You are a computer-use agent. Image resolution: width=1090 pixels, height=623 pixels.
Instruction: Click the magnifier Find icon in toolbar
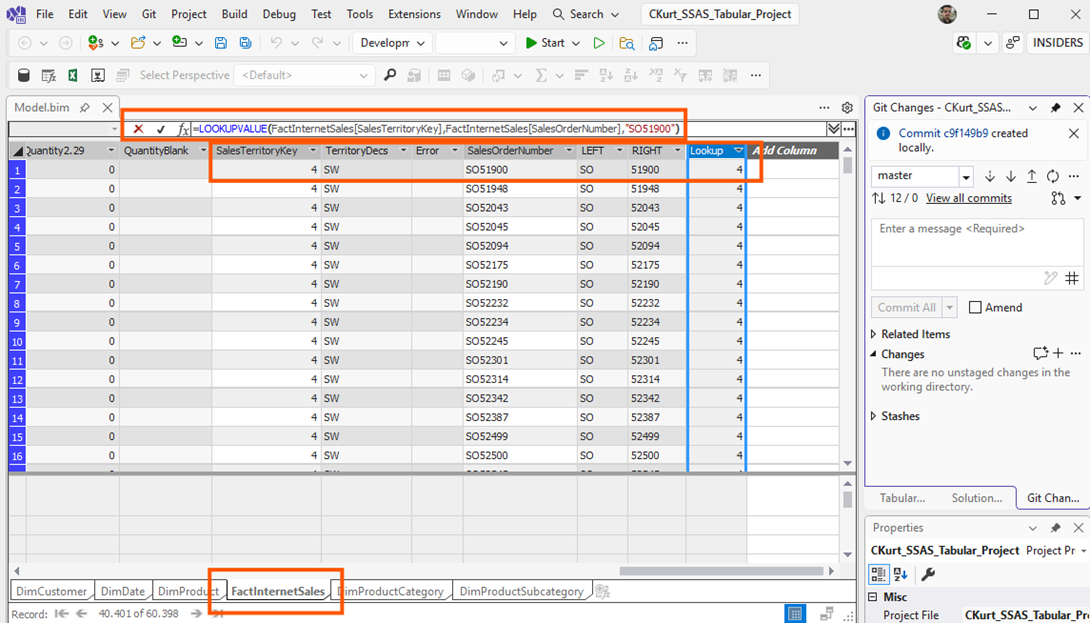pyautogui.click(x=390, y=75)
